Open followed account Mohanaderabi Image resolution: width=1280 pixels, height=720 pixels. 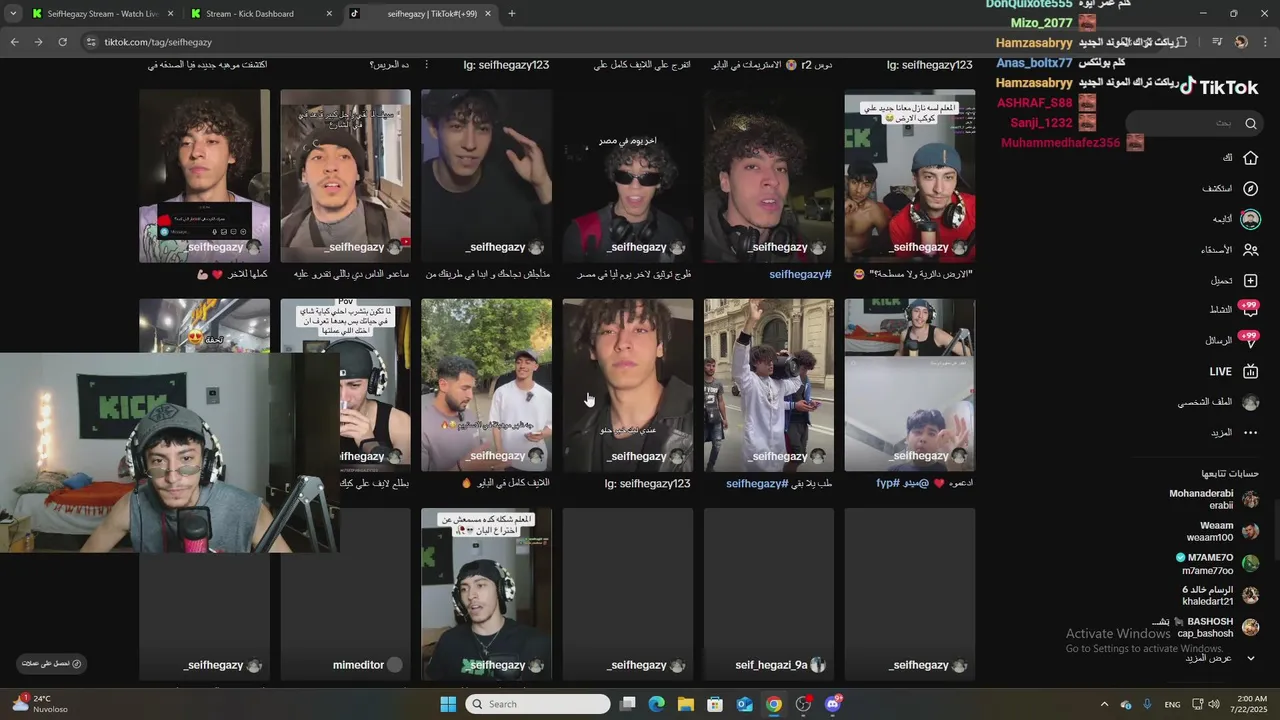pyautogui.click(x=1213, y=499)
